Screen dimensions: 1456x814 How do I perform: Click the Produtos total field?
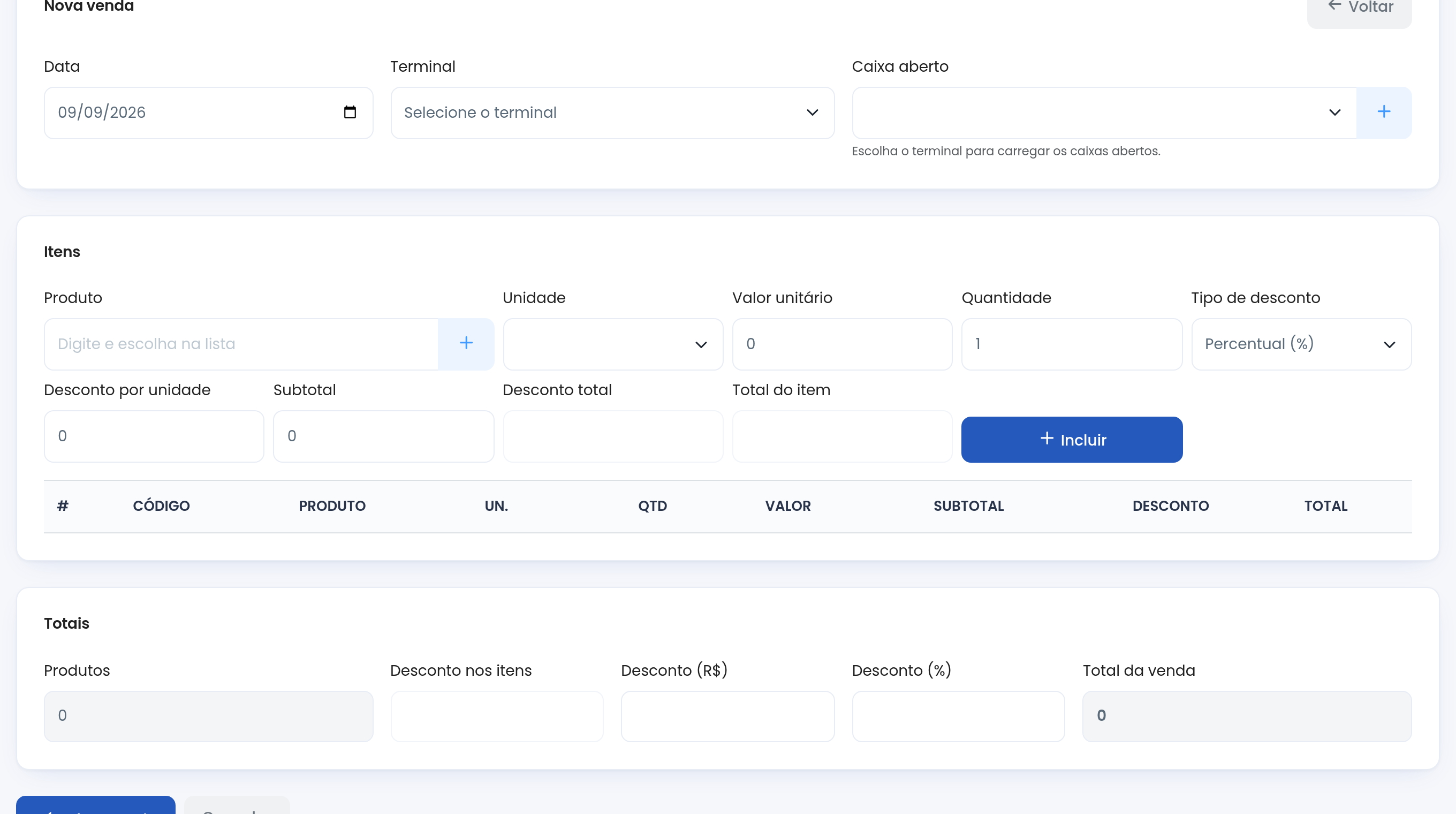(x=209, y=715)
